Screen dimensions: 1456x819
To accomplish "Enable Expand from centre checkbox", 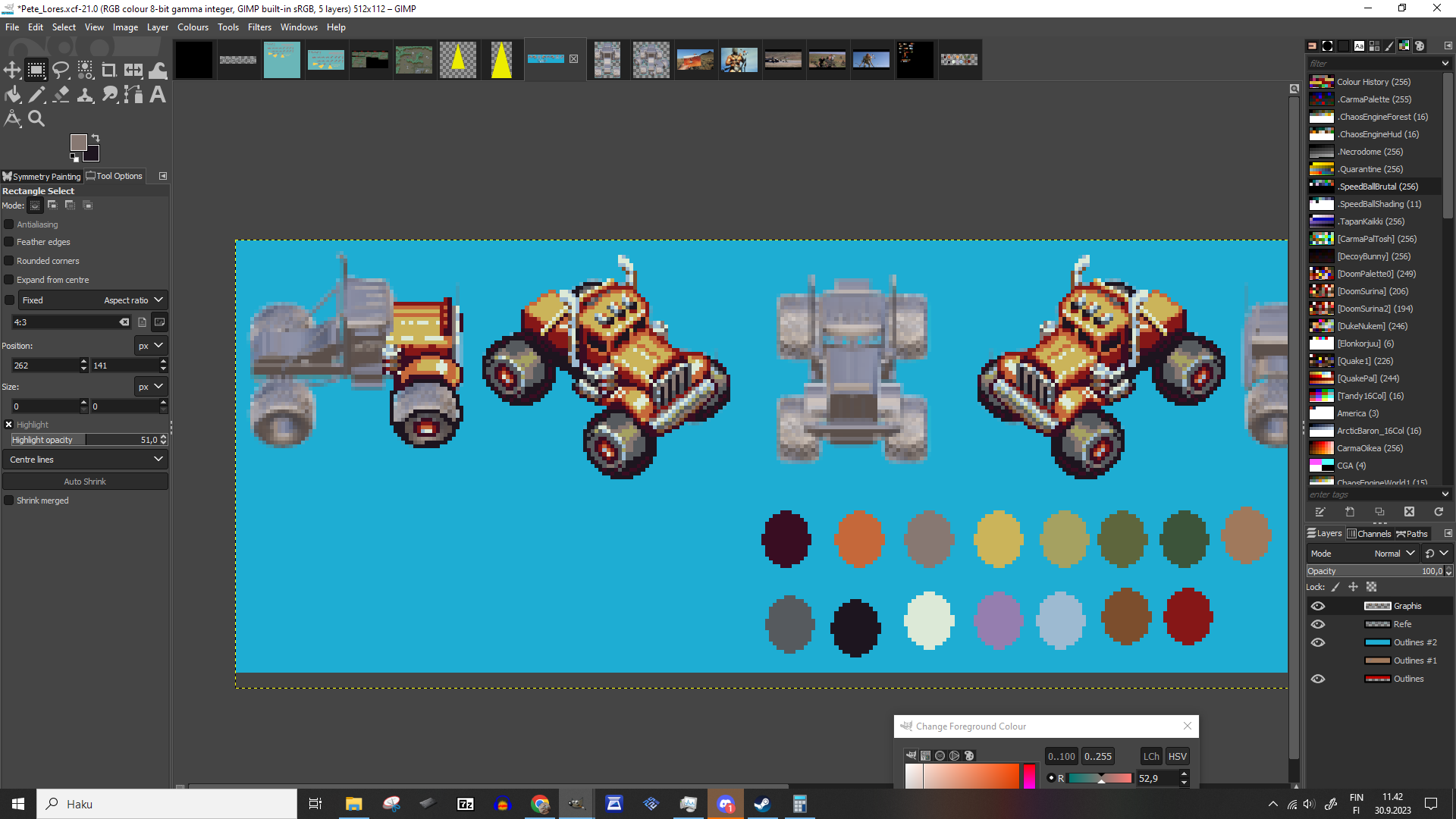I will [9, 280].
